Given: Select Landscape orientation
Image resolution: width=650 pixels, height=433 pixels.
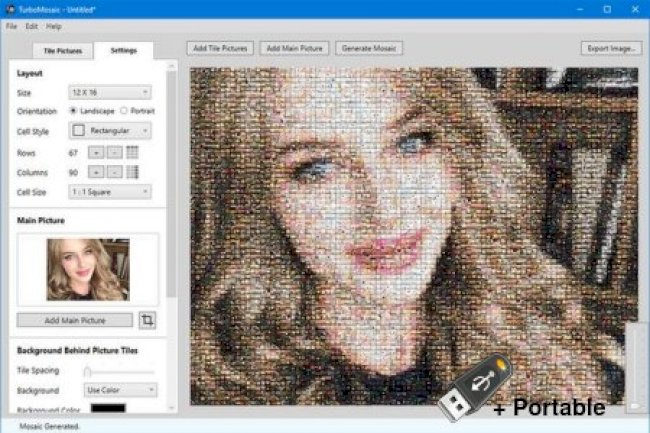Looking at the screenshot, I should tap(74, 111).
